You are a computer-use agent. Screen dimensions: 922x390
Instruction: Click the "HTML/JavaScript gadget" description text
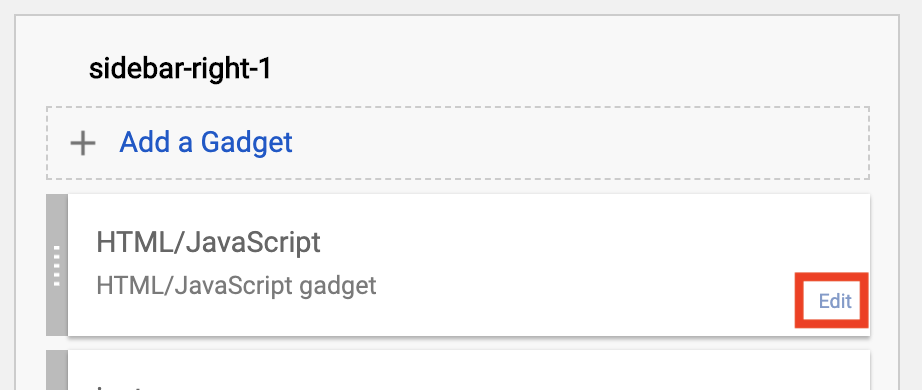(236, 286)
